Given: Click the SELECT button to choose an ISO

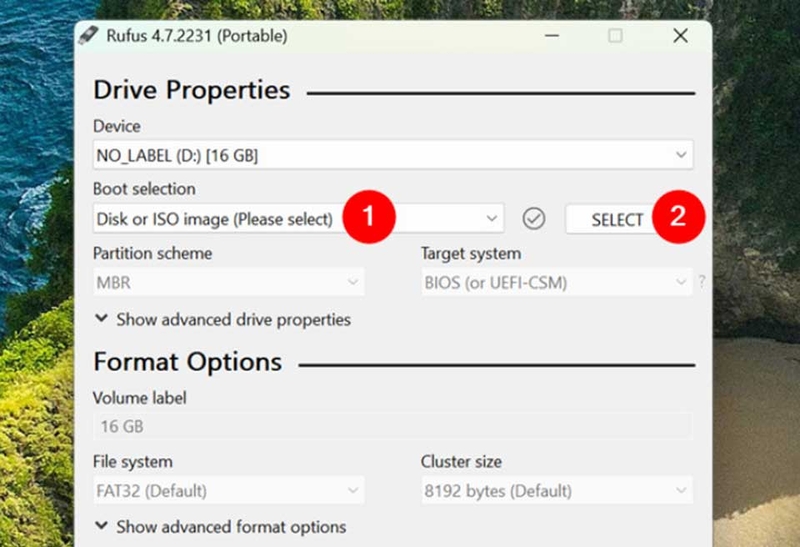Looking at the screenshot, I should click(617, 220).
